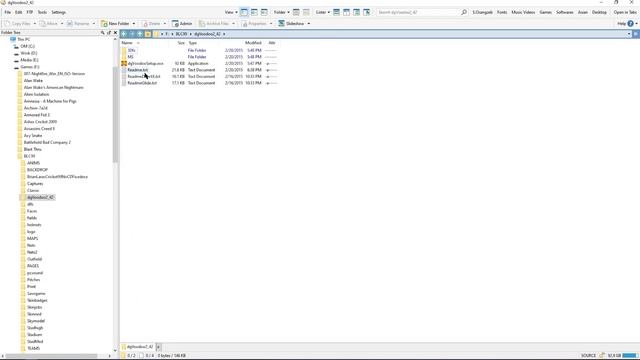Open the Copy Files dropdown arrow
640x360 pixels.
[x=35, y=24]
